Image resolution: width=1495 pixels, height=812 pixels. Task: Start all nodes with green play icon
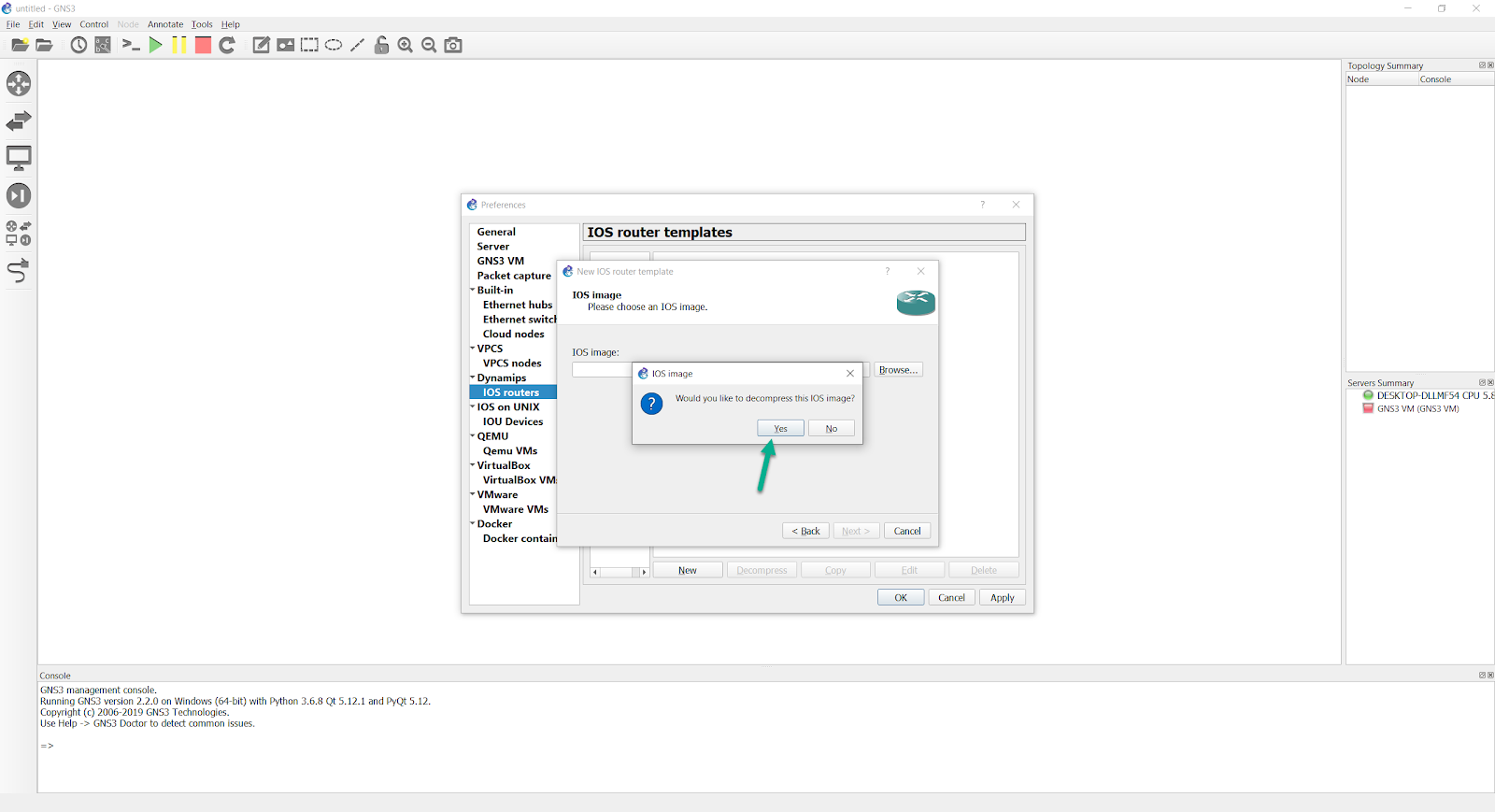[155, 45]
